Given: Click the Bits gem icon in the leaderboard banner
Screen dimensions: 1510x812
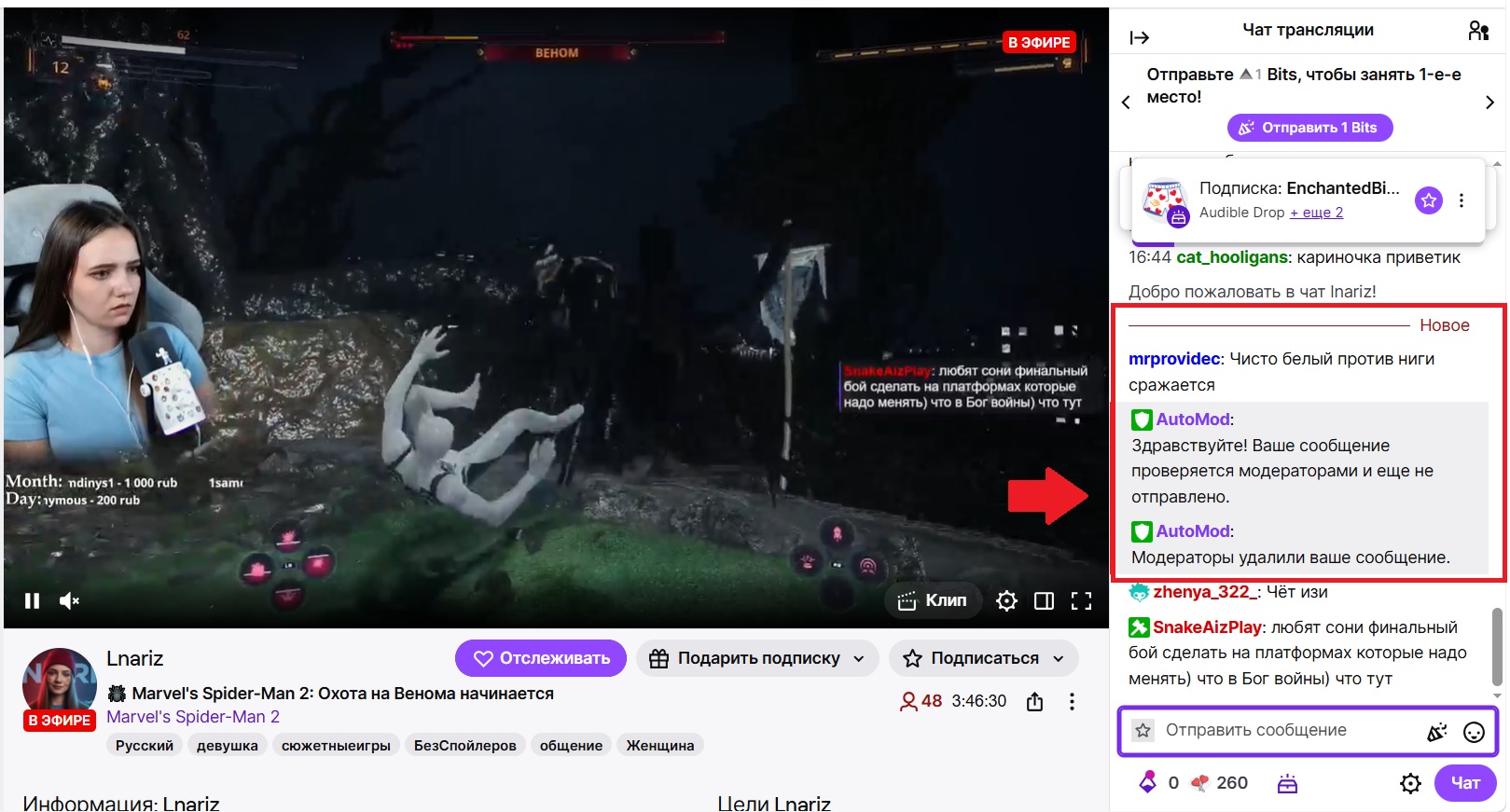Looking at the screenshot, I should (1245, 75).
